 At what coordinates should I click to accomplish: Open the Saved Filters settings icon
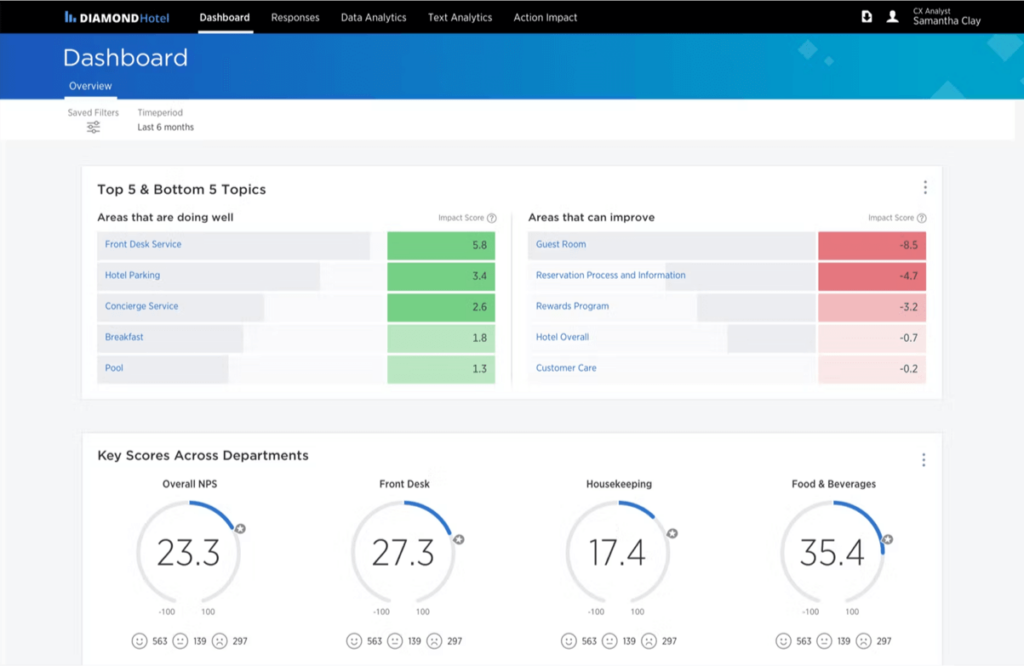tap(93, 127)
